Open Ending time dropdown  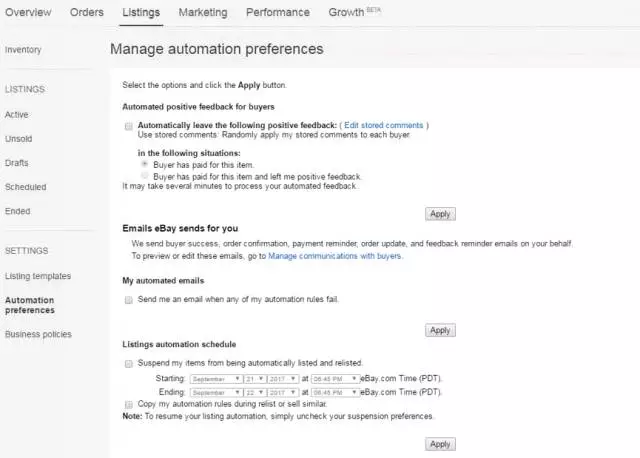[335, 393]
